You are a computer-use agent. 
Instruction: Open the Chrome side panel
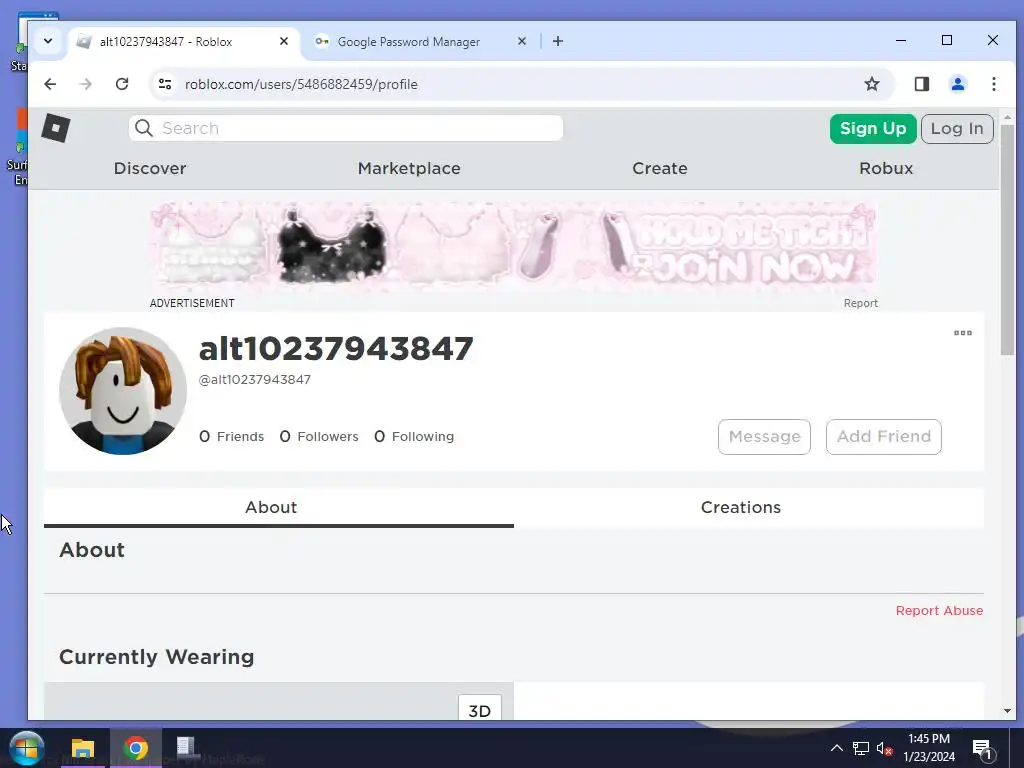click(921, 84)
